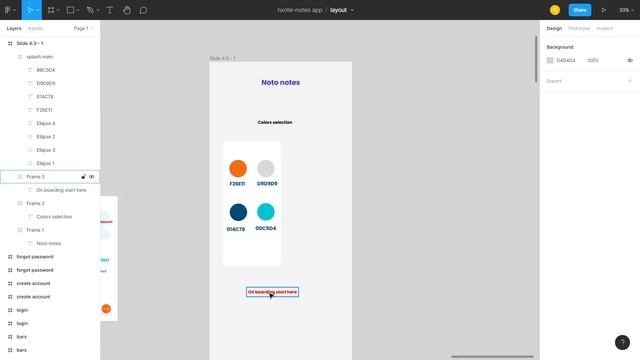Click the Noto notes title on canvas
640x360 pixels.
click(280, 82)
